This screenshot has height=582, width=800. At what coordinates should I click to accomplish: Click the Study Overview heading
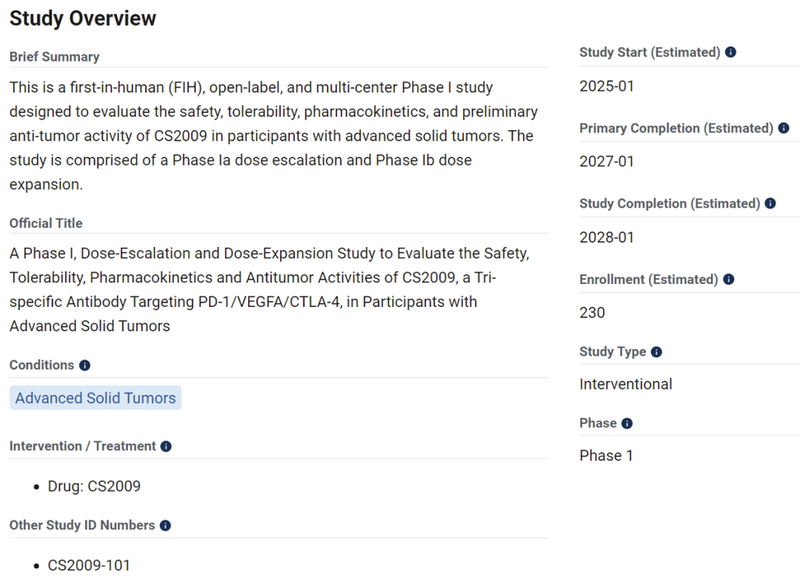(x=82, y=18)
